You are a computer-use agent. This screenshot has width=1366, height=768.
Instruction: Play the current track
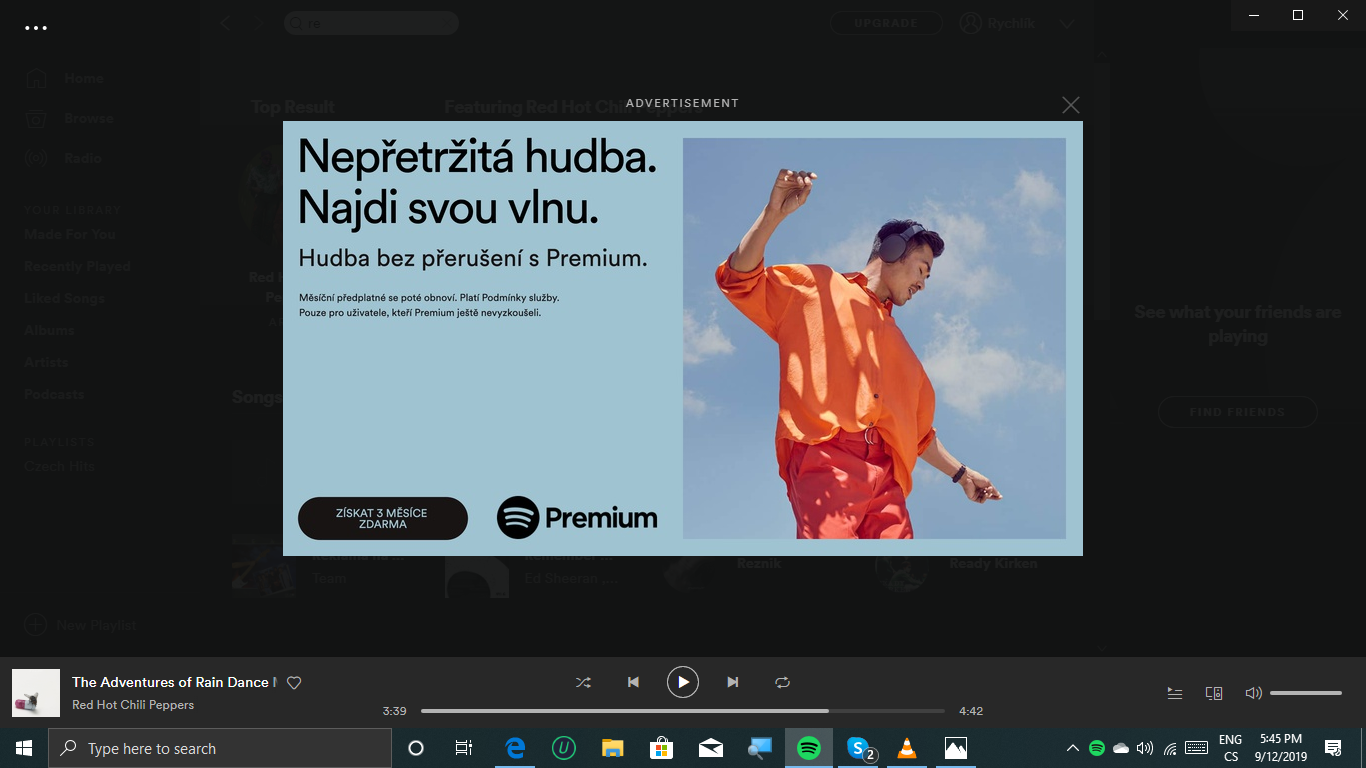683,682
